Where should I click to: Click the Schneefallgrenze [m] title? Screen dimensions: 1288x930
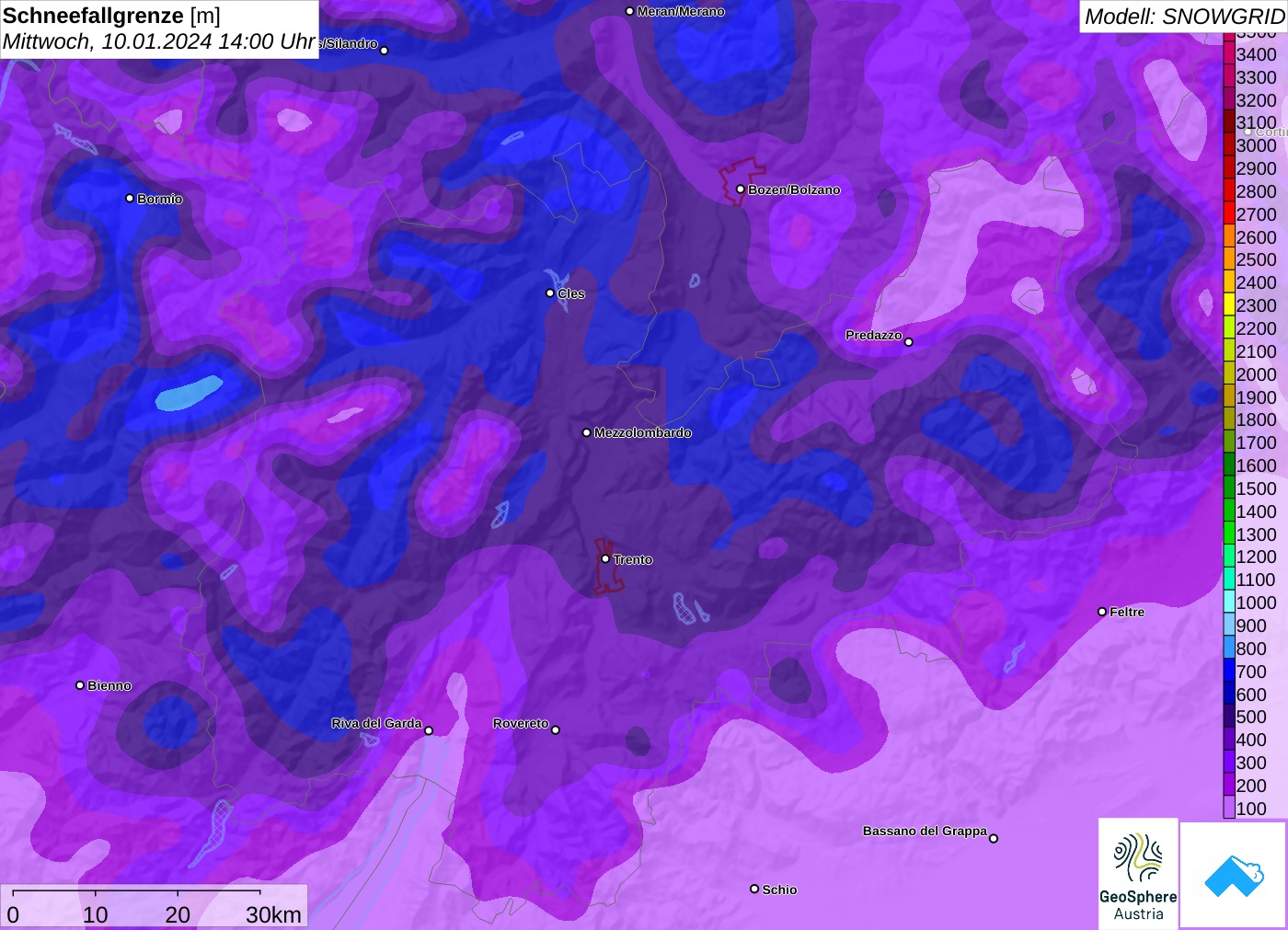pos(111,16)
